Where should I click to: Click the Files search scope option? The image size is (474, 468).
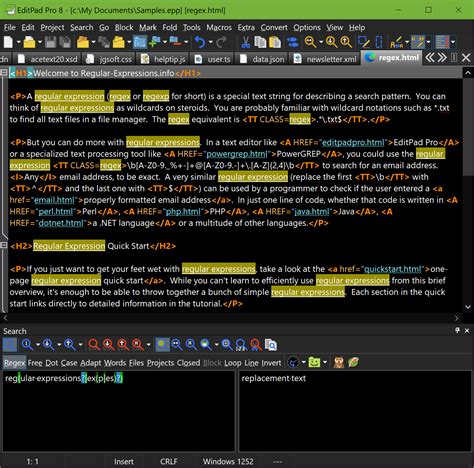point(136,363)
